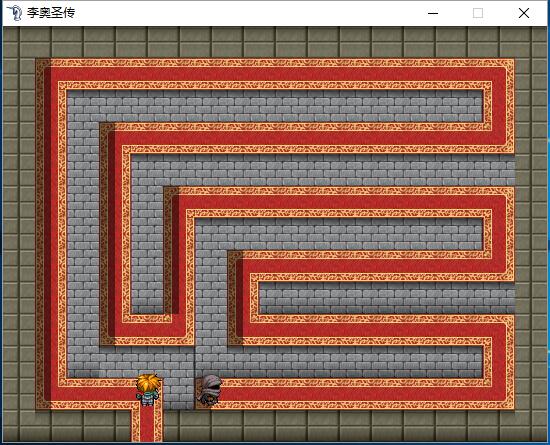The image size is (550, 445).
Task: Click the window title 李奥圣传
Action: [x=51, y=13]
